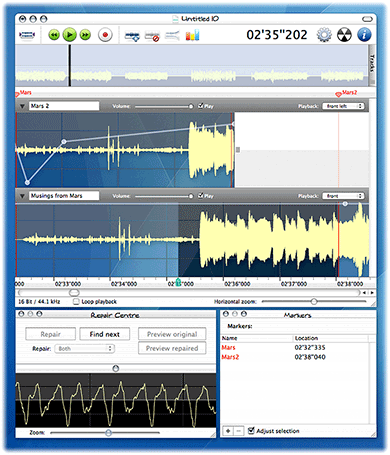Select the Mars marker row in the list
390x455 pixels.
point(295,347)
